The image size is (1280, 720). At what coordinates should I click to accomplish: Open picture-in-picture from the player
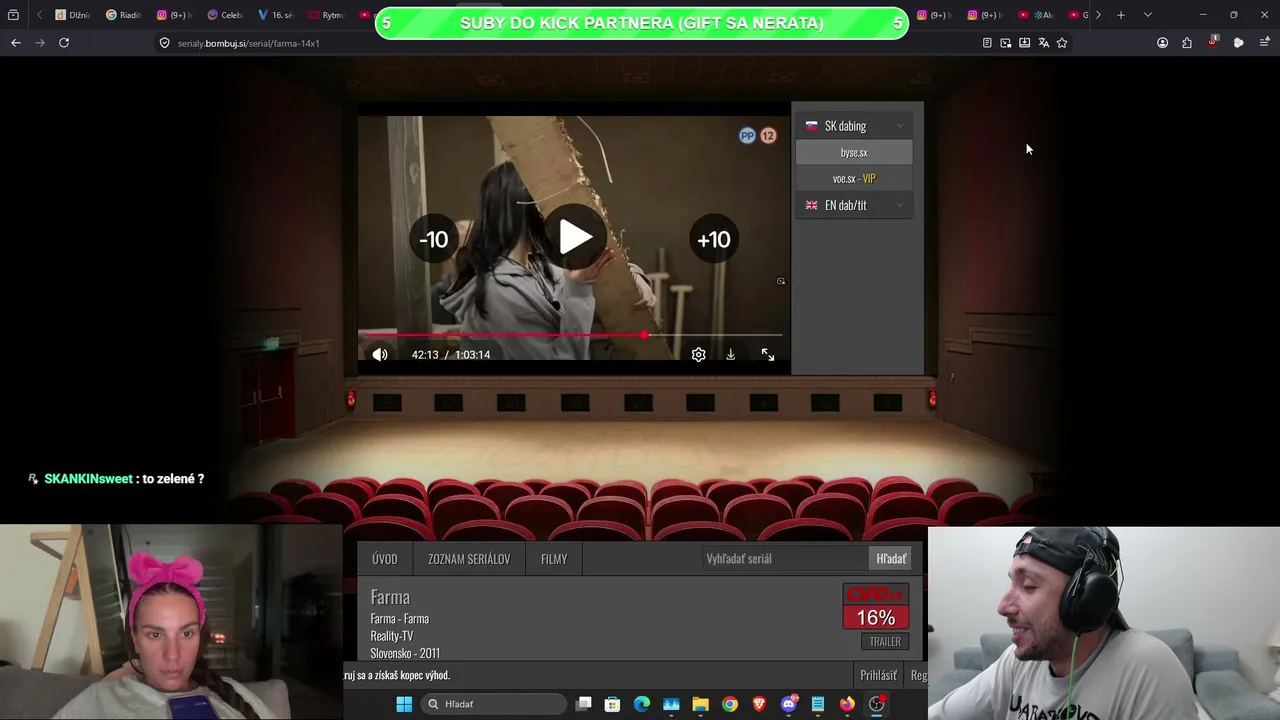[781, 281]
